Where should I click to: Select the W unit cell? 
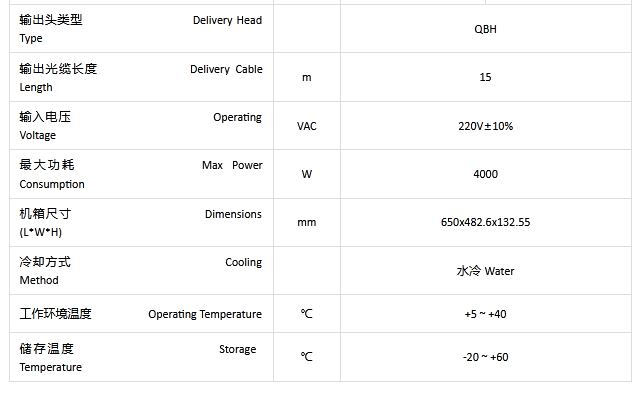coord(306,174)
